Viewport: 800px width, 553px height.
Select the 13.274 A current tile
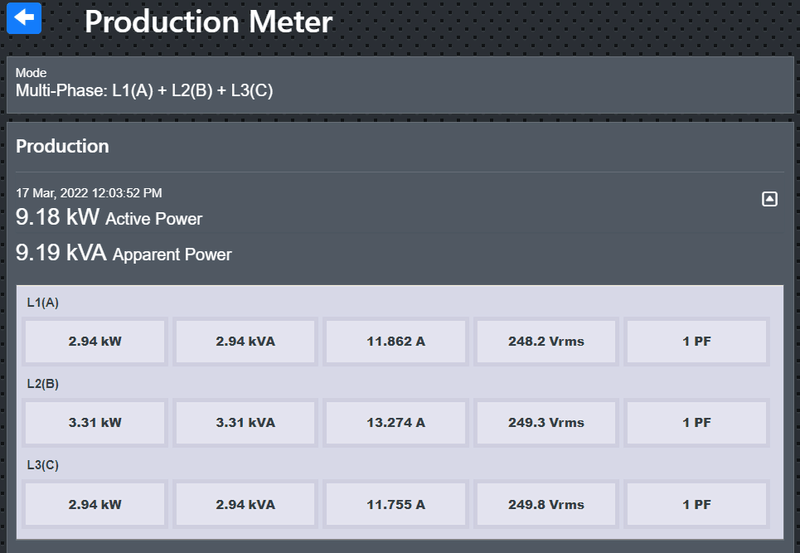pyautogui.click(x=396, y=423)
